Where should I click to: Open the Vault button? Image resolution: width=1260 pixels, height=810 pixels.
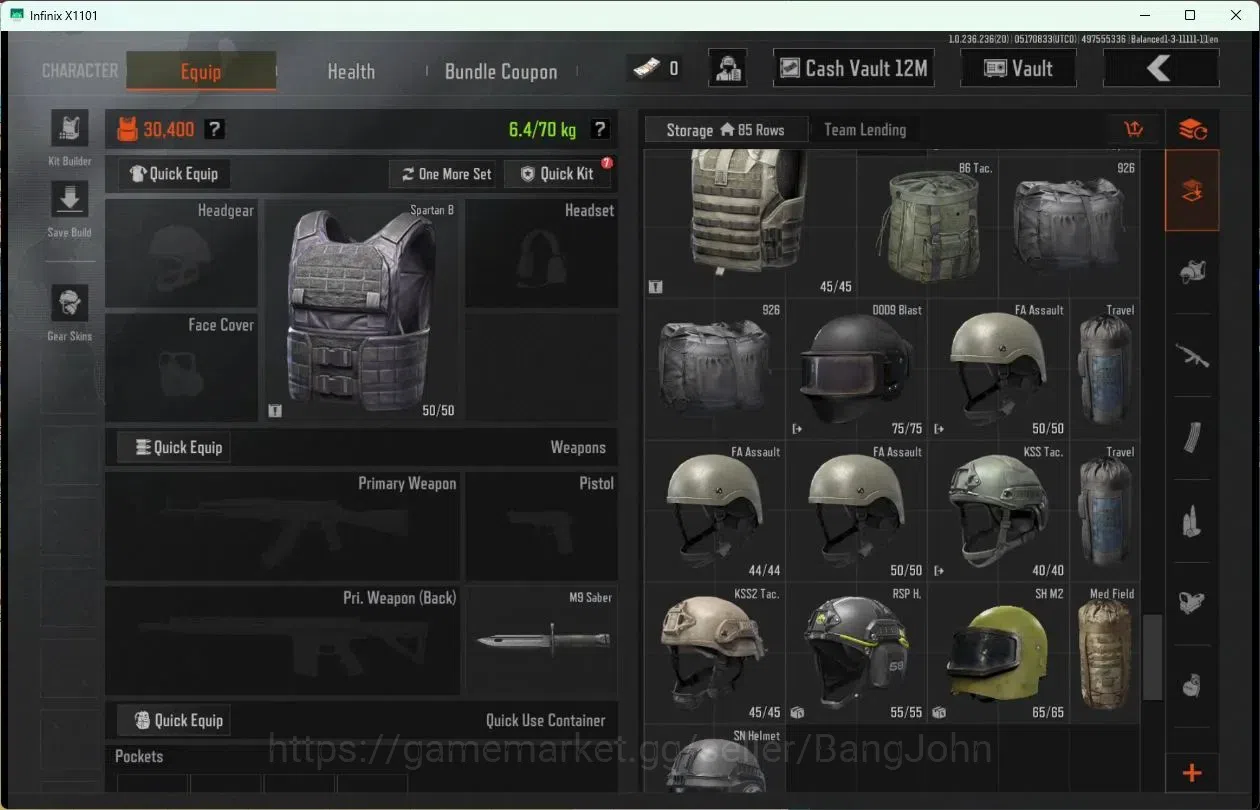click(x=1019, y=68)
